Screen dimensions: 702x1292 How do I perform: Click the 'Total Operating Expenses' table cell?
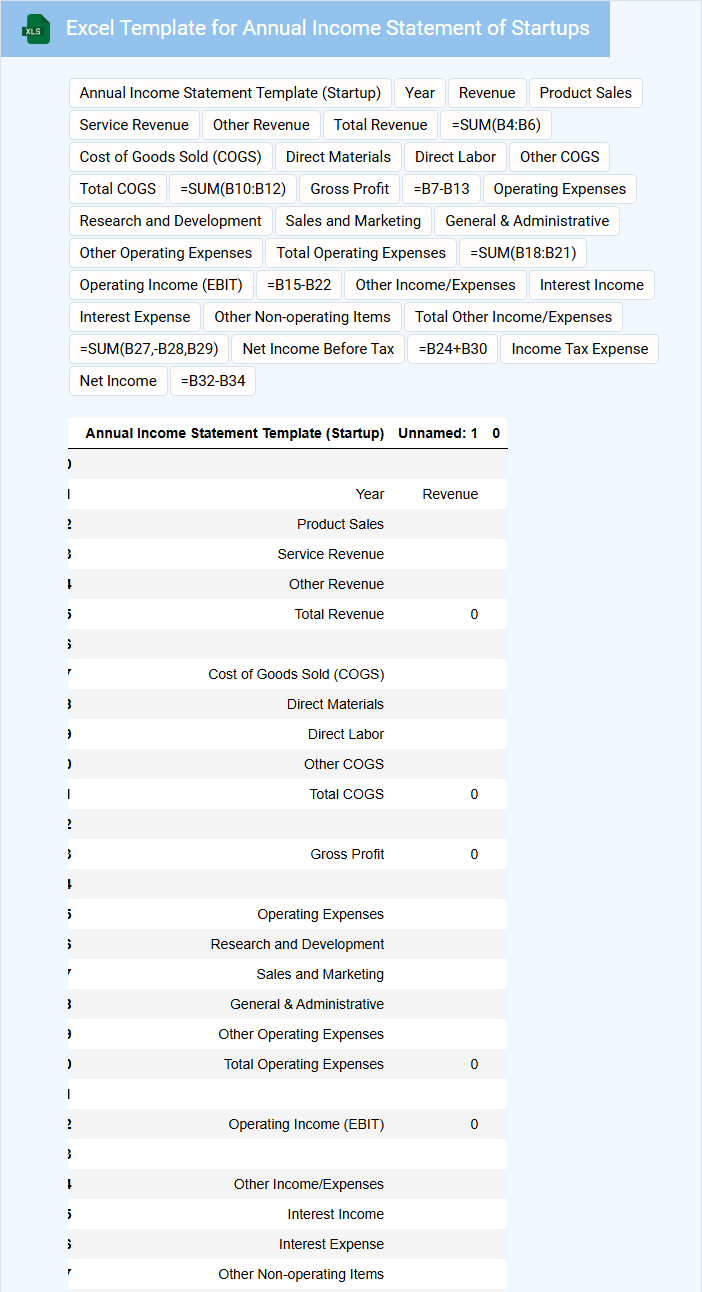click(x=304, y=1064)
